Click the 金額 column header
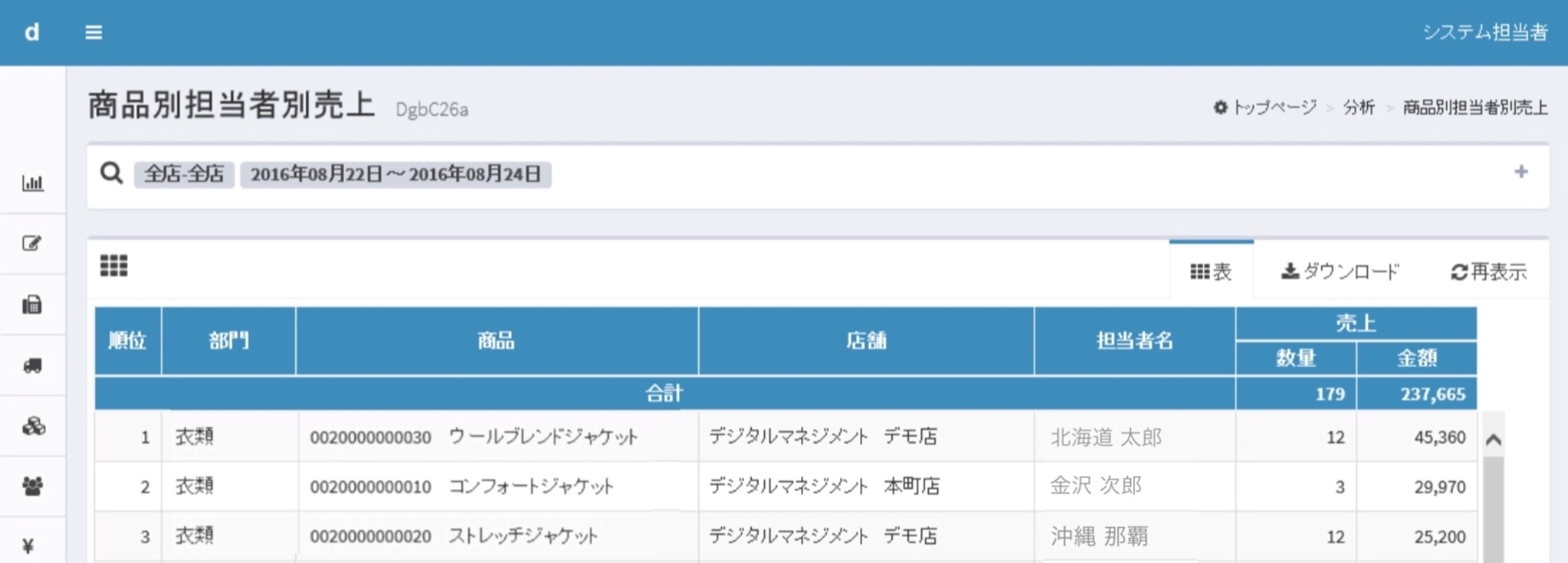This screenshot has width=1568, height=563. click(1416, 358)
